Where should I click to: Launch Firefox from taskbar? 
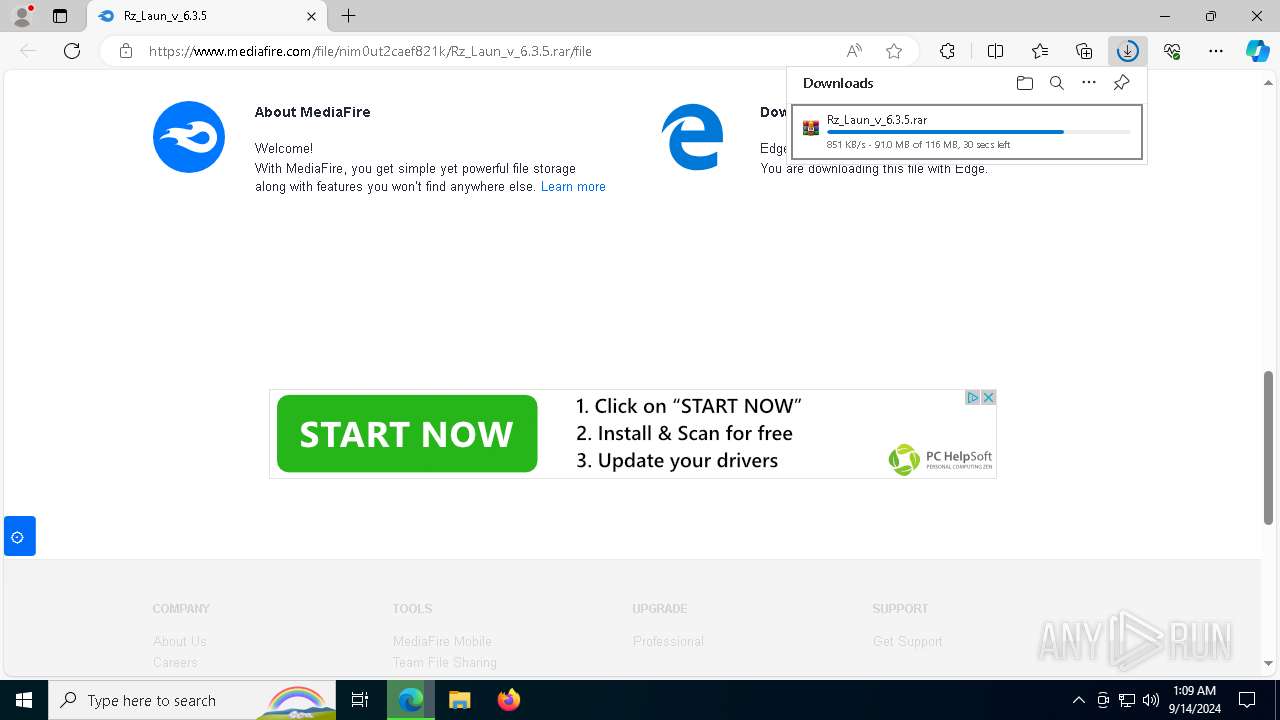coord(508,700)
